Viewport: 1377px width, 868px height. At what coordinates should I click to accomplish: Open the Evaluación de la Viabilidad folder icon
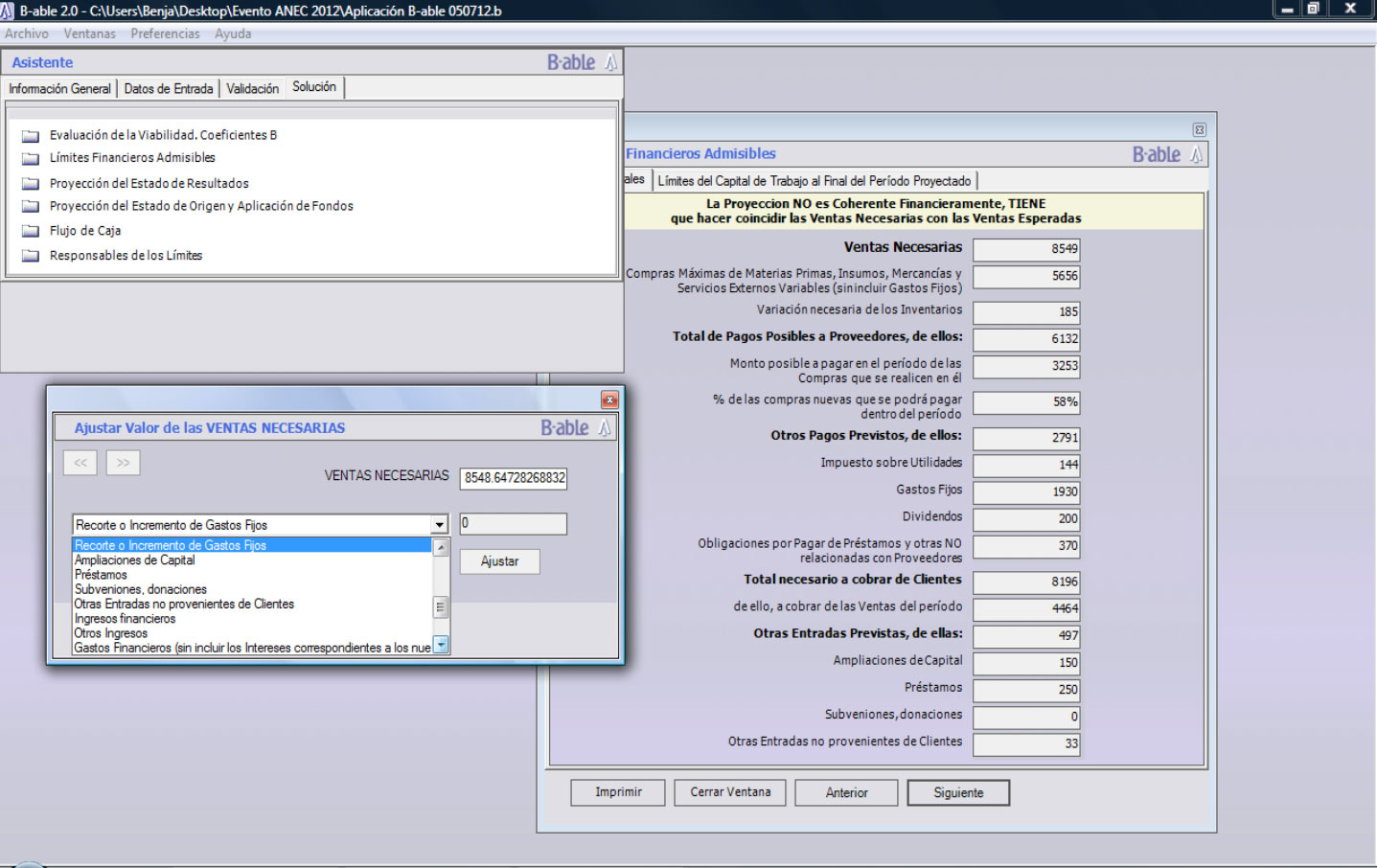pos(31,136)
